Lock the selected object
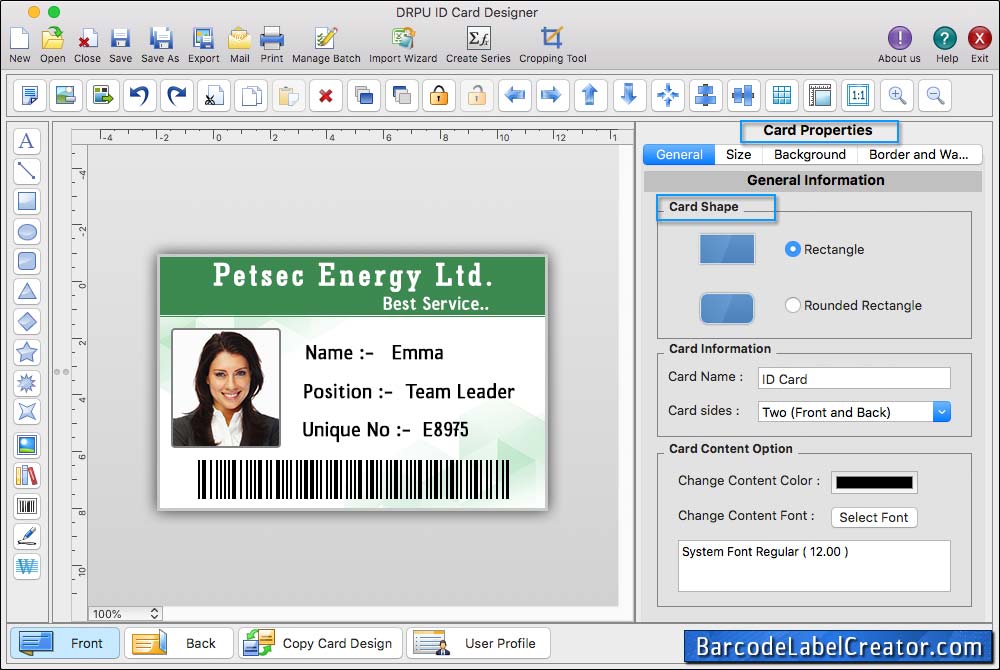 [x=439, y=96]
